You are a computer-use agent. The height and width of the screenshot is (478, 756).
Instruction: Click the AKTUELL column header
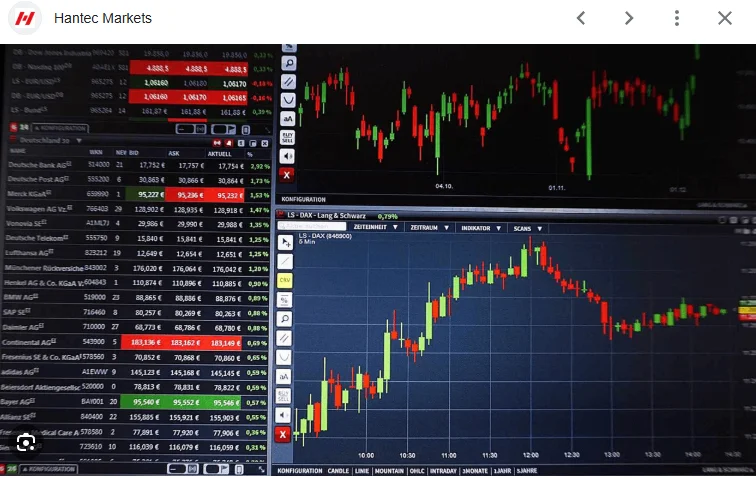(x=219, y=154)
